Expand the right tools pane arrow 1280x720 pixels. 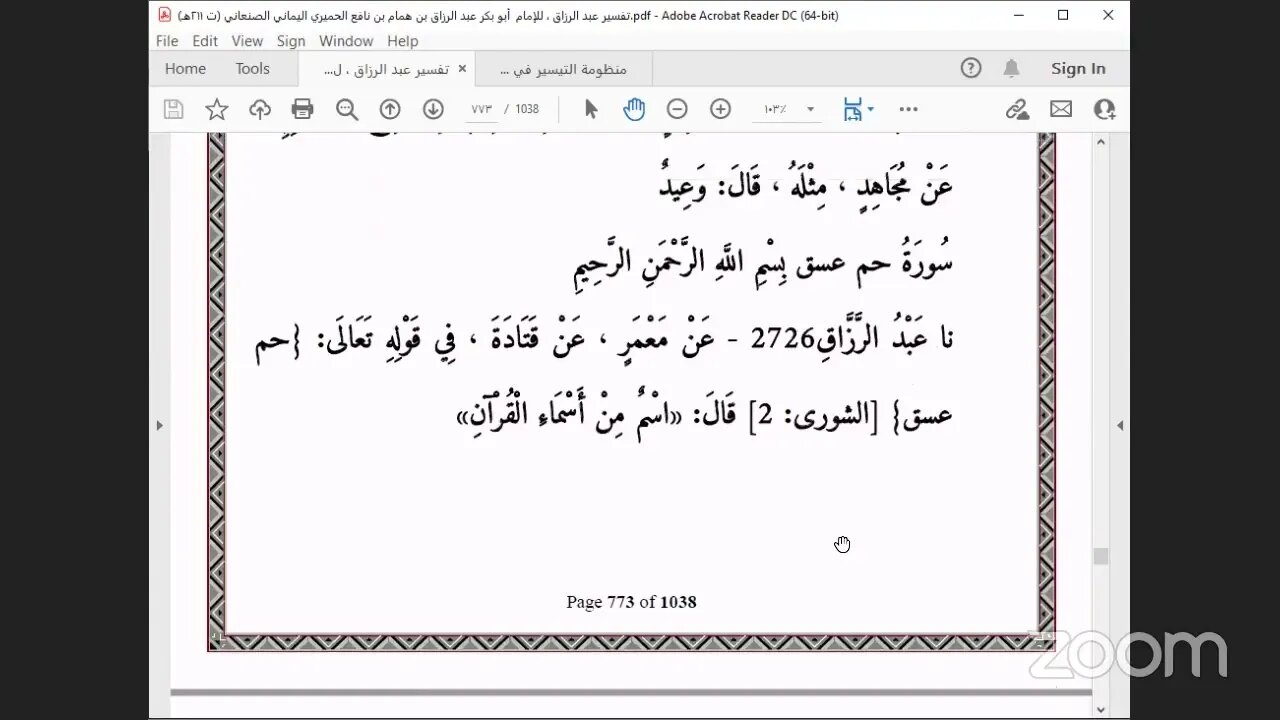(1120, 425)
